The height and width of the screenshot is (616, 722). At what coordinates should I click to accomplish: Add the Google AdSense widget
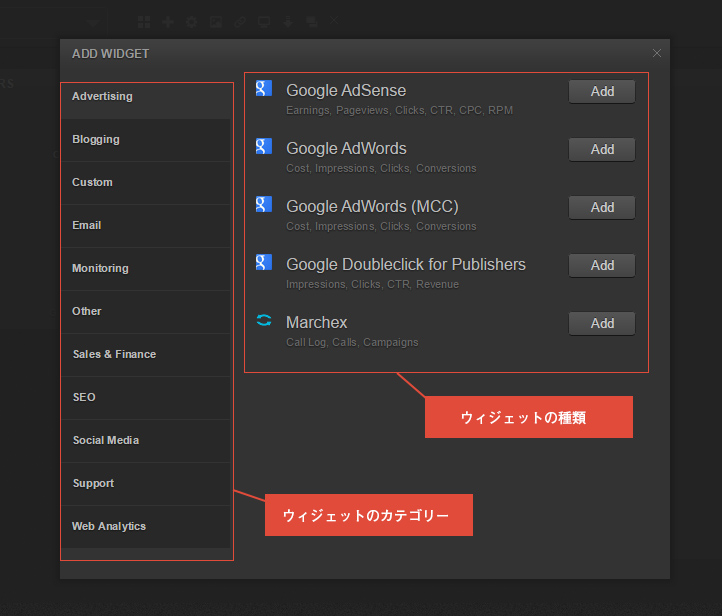point(602,92)
